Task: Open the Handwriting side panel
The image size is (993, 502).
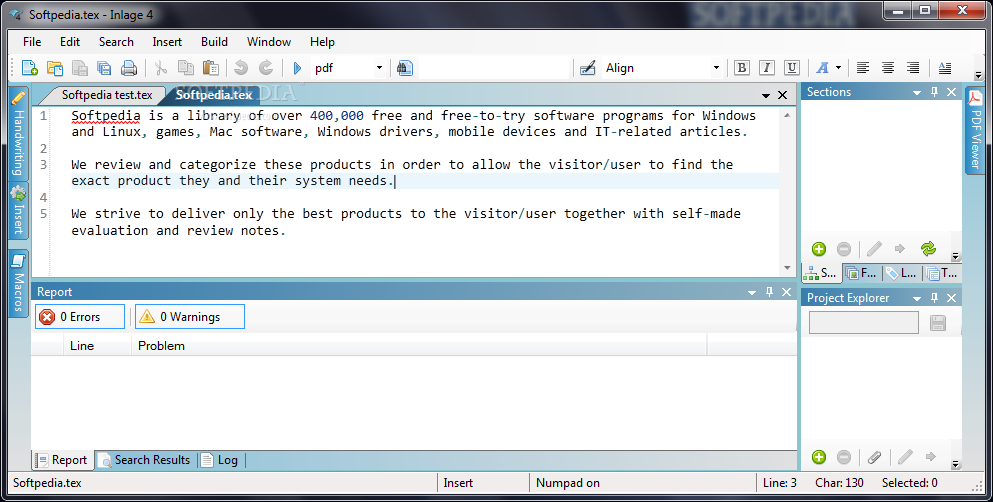Action: click(18, 134)
